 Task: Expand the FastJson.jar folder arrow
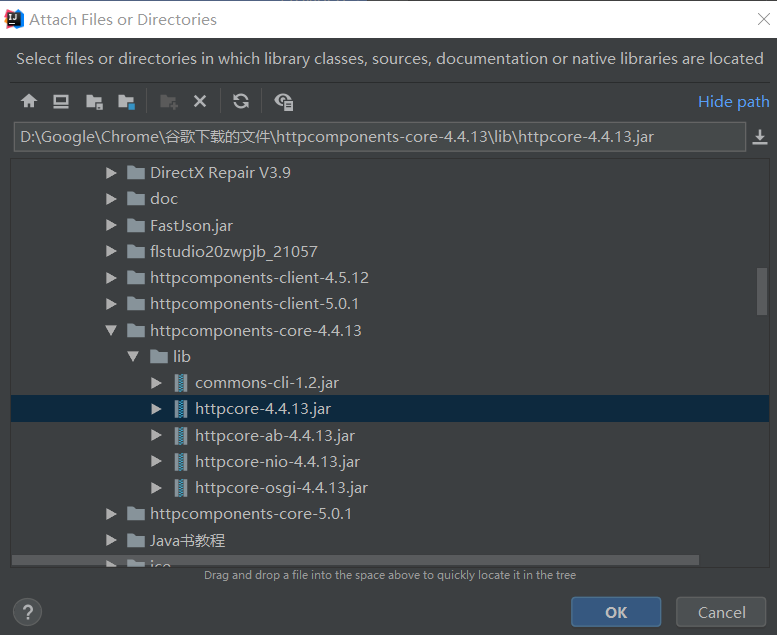click(x=111, y=226)
